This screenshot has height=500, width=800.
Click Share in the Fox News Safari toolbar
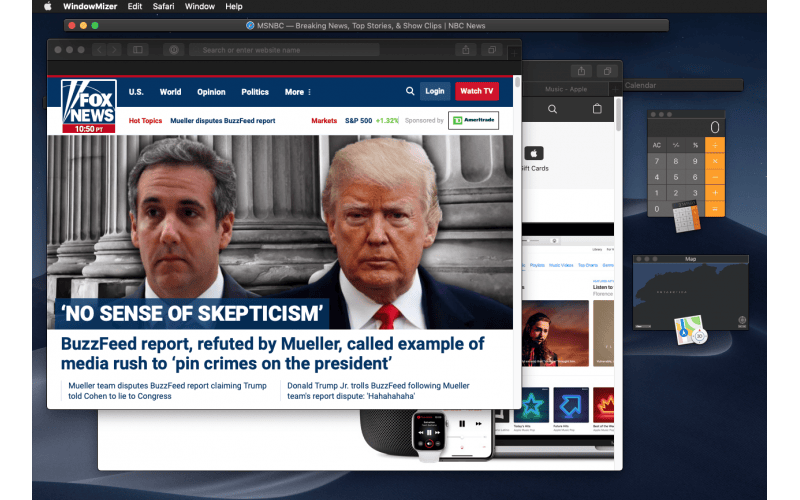pyautogui.click(x=465, y=49)
